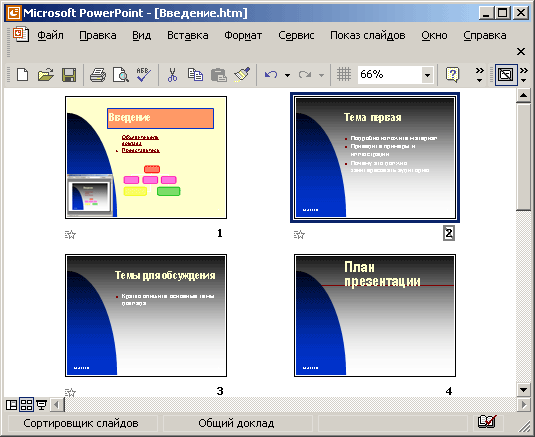Expand the standard toolbar options chevron

click(479, 75)
